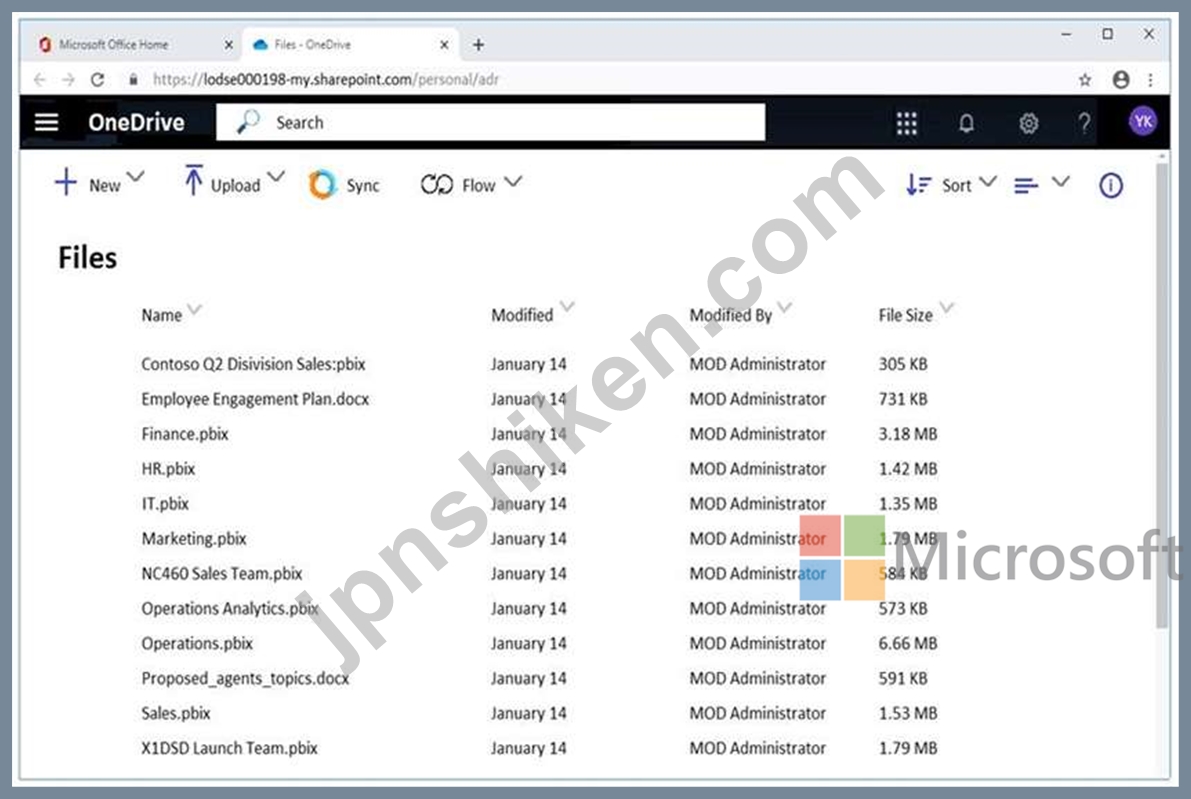Open the hamburger navigation menu

tap(46, 122)
